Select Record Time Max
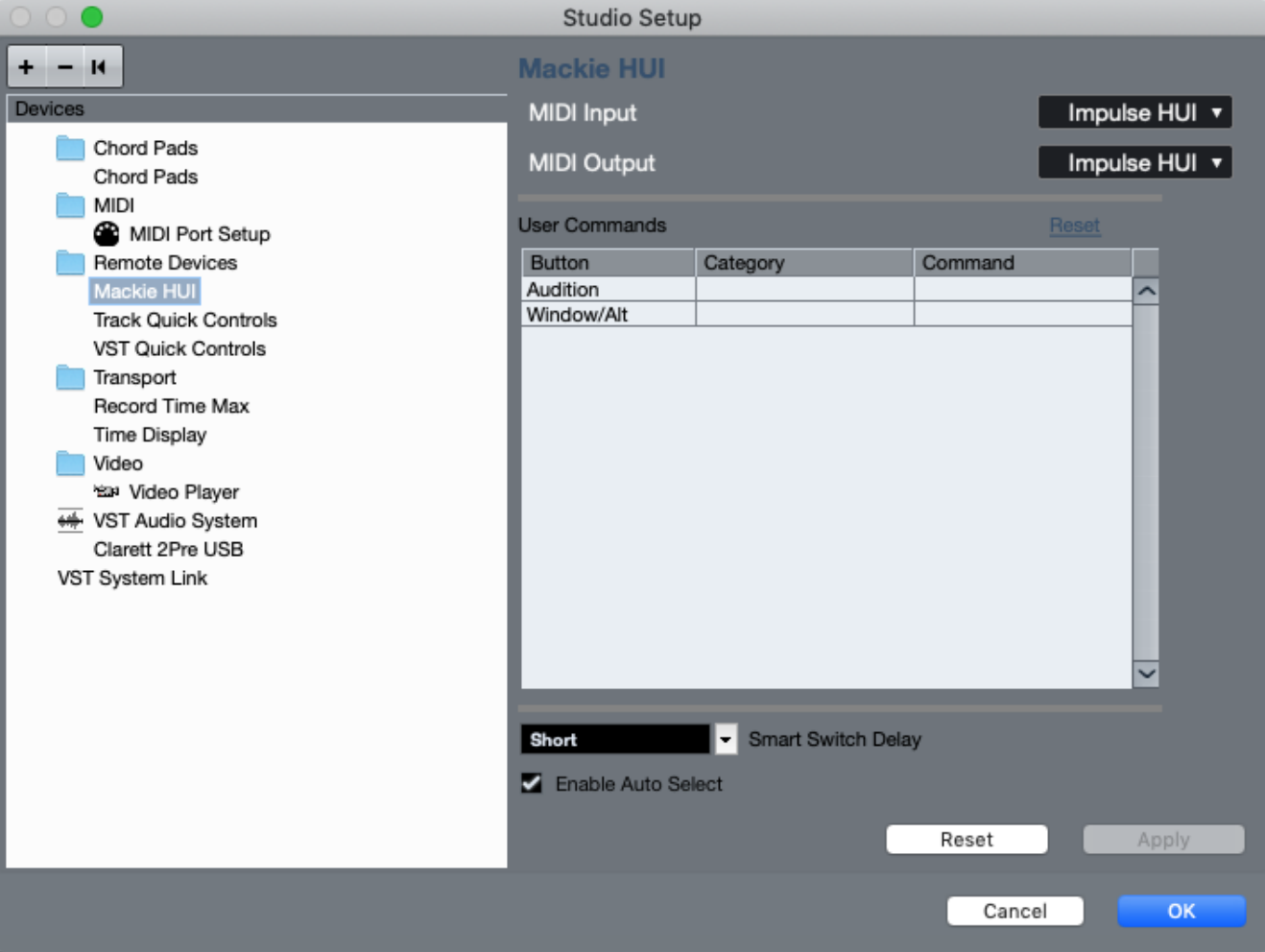Viewport: 1265px width, 952px height. pos(172,406)
